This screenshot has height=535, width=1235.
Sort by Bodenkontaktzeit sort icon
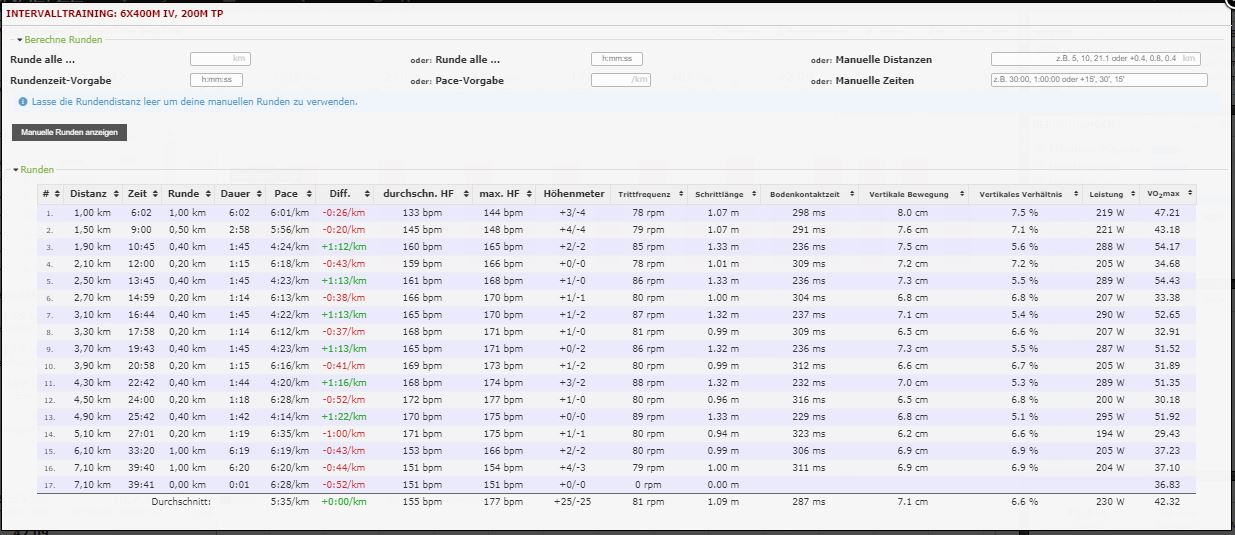coord(851,194)
